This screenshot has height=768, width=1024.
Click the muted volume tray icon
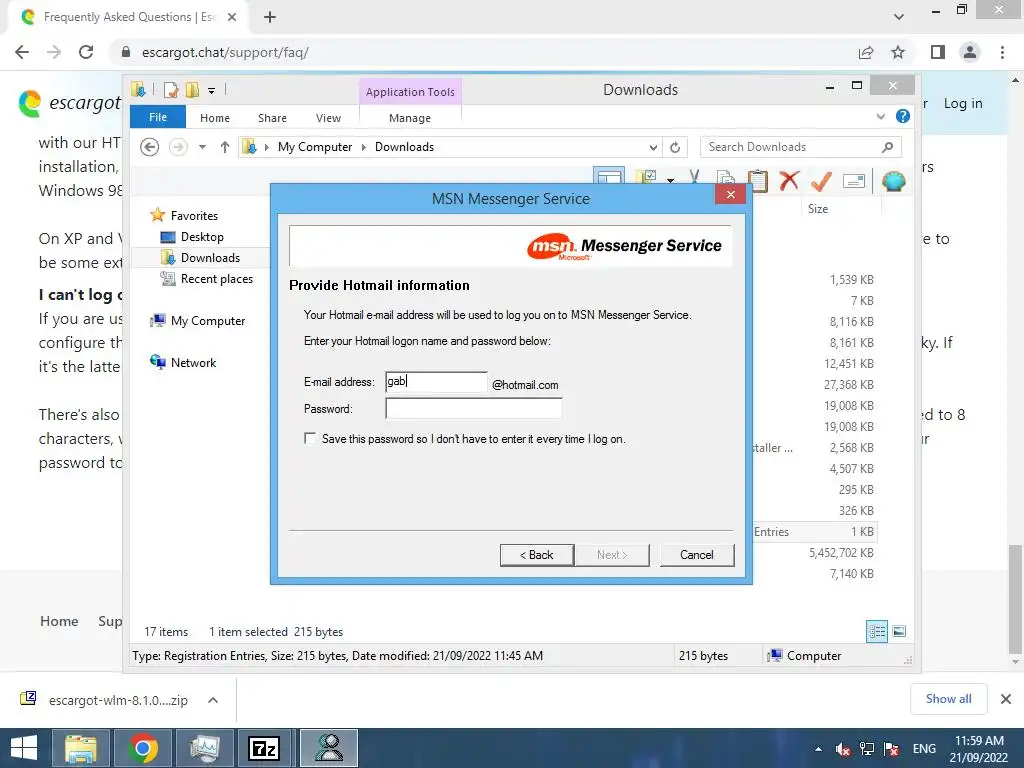point(842,749)
